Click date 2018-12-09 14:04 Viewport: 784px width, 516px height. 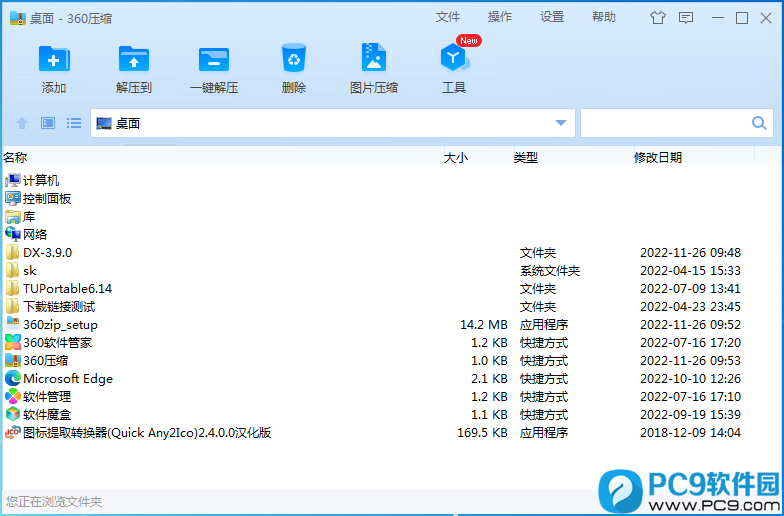tap(690, 432)
